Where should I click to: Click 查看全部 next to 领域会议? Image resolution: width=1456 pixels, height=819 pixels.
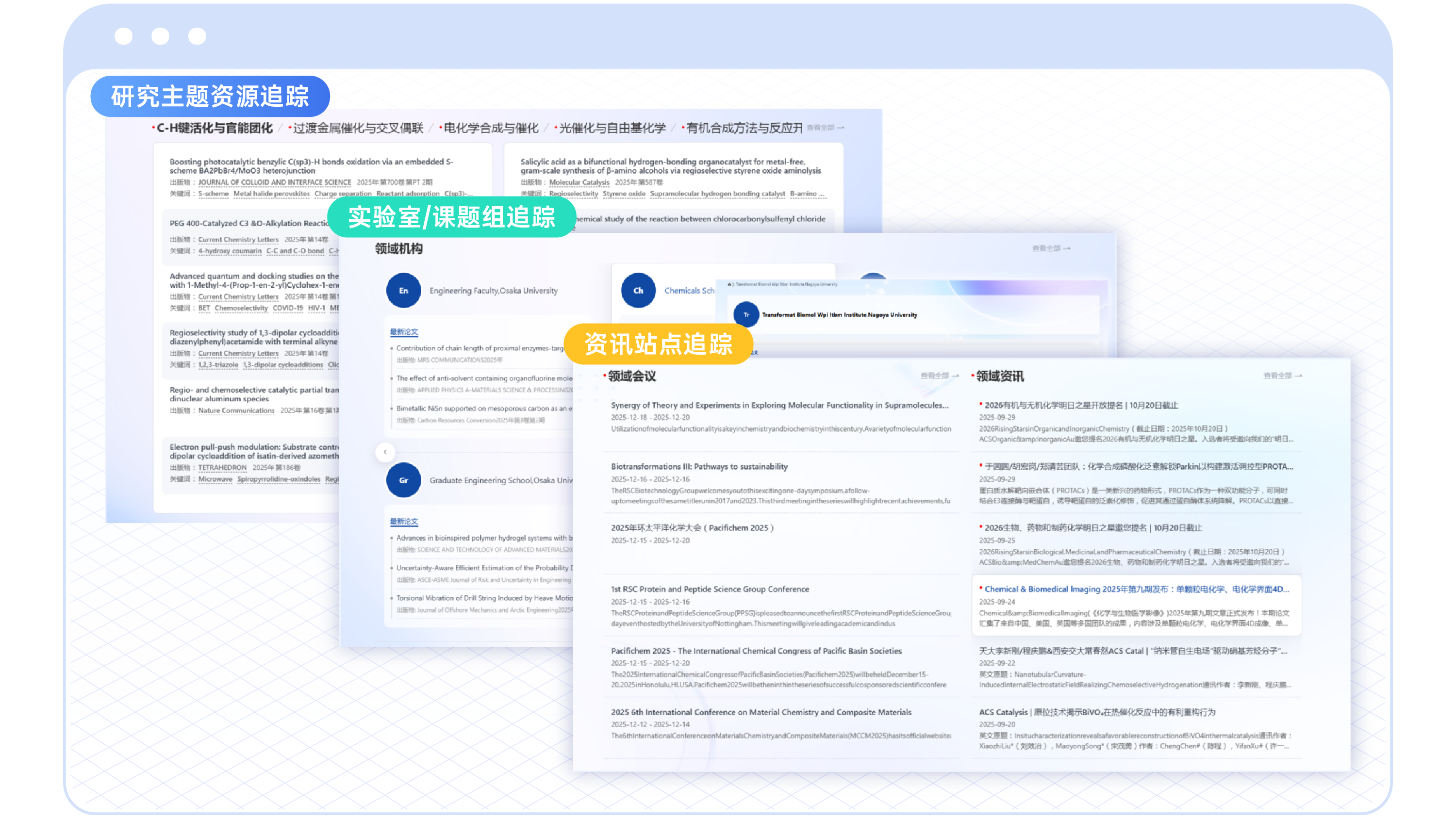939,376
